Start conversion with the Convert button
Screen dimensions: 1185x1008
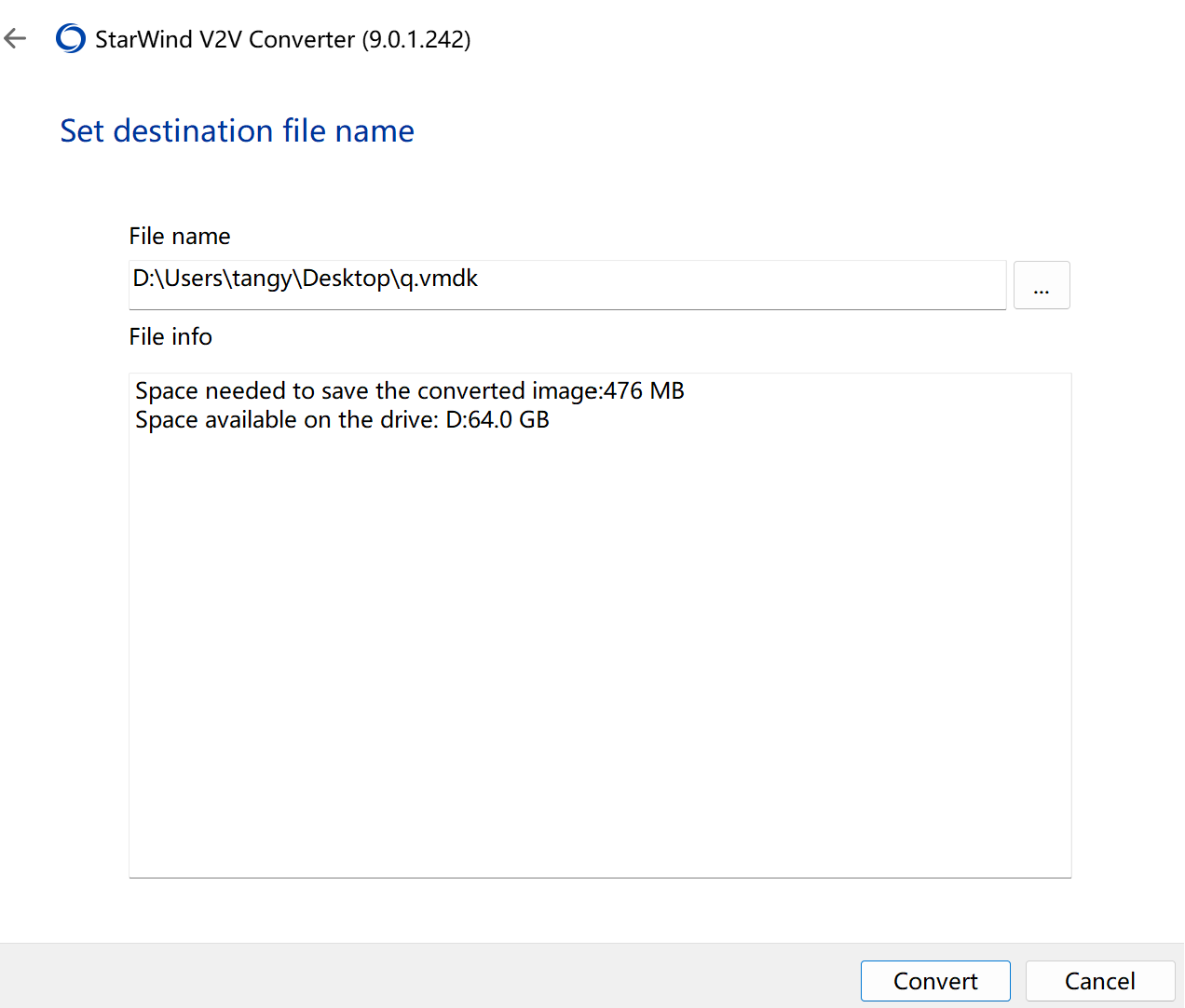coord(935,981)
